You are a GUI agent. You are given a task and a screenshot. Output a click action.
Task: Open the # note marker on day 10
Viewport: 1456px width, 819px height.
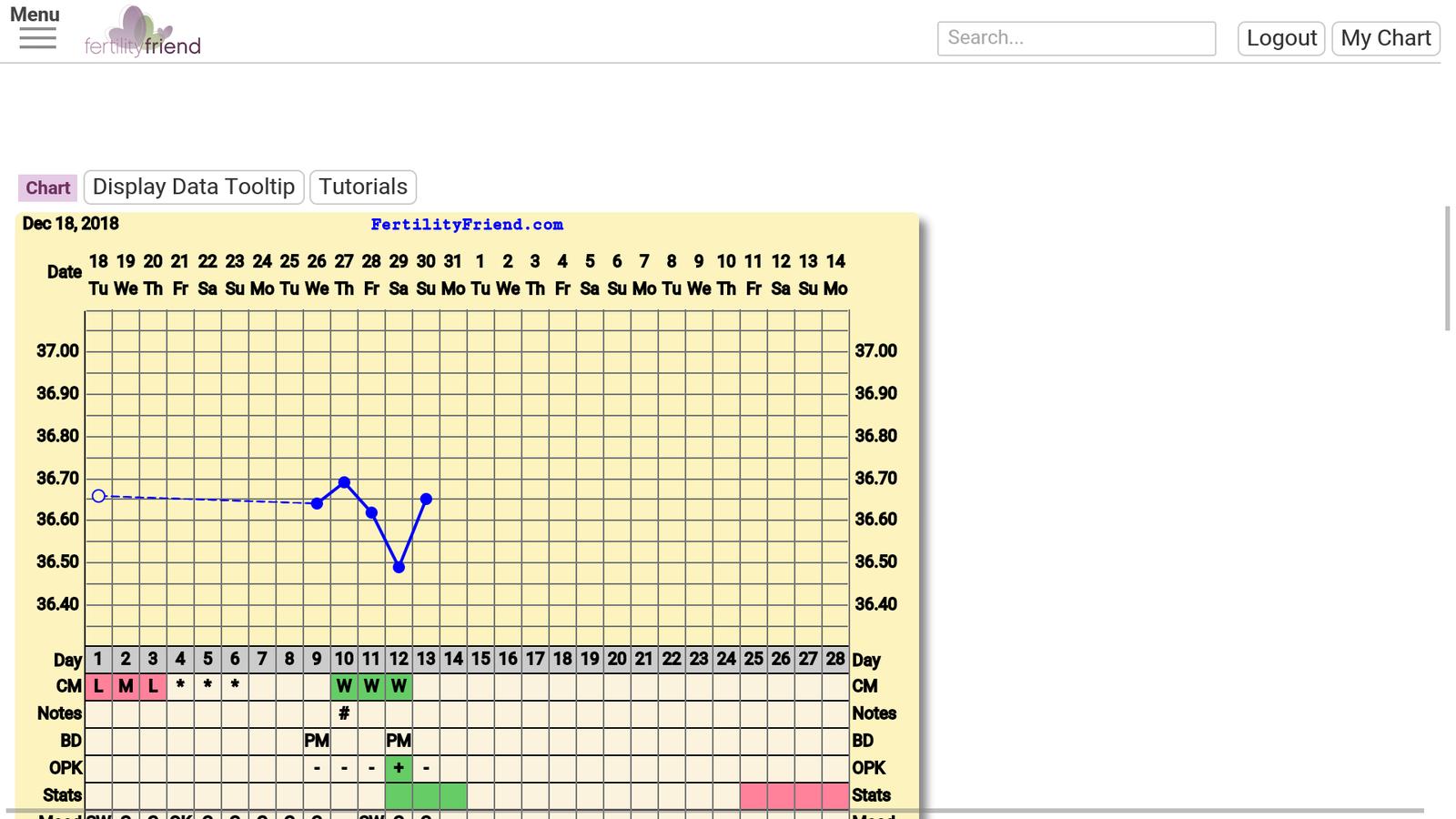[x=344, y=713]
